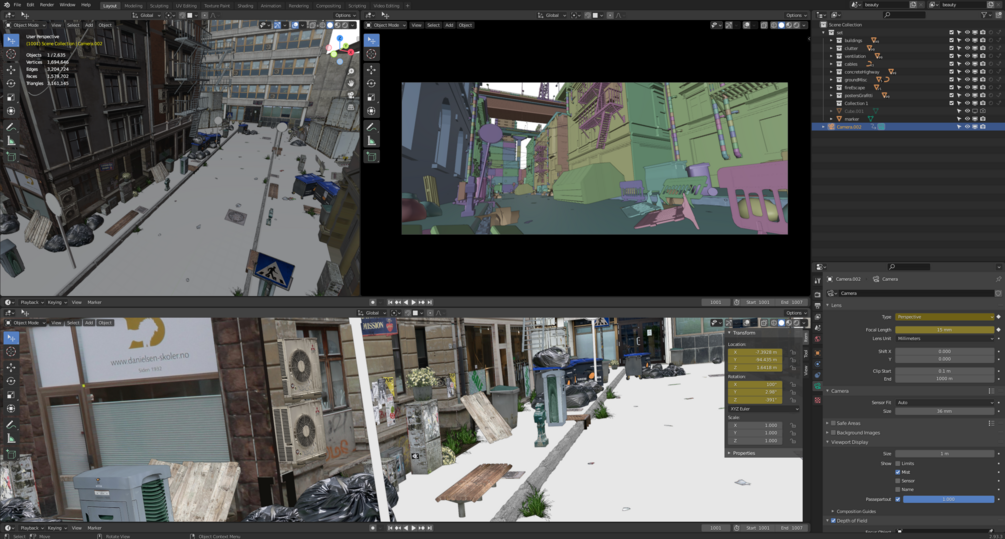Open the Sensor Fit Auto dropdown
This screenshot has width=1005, height=539.
945,402
